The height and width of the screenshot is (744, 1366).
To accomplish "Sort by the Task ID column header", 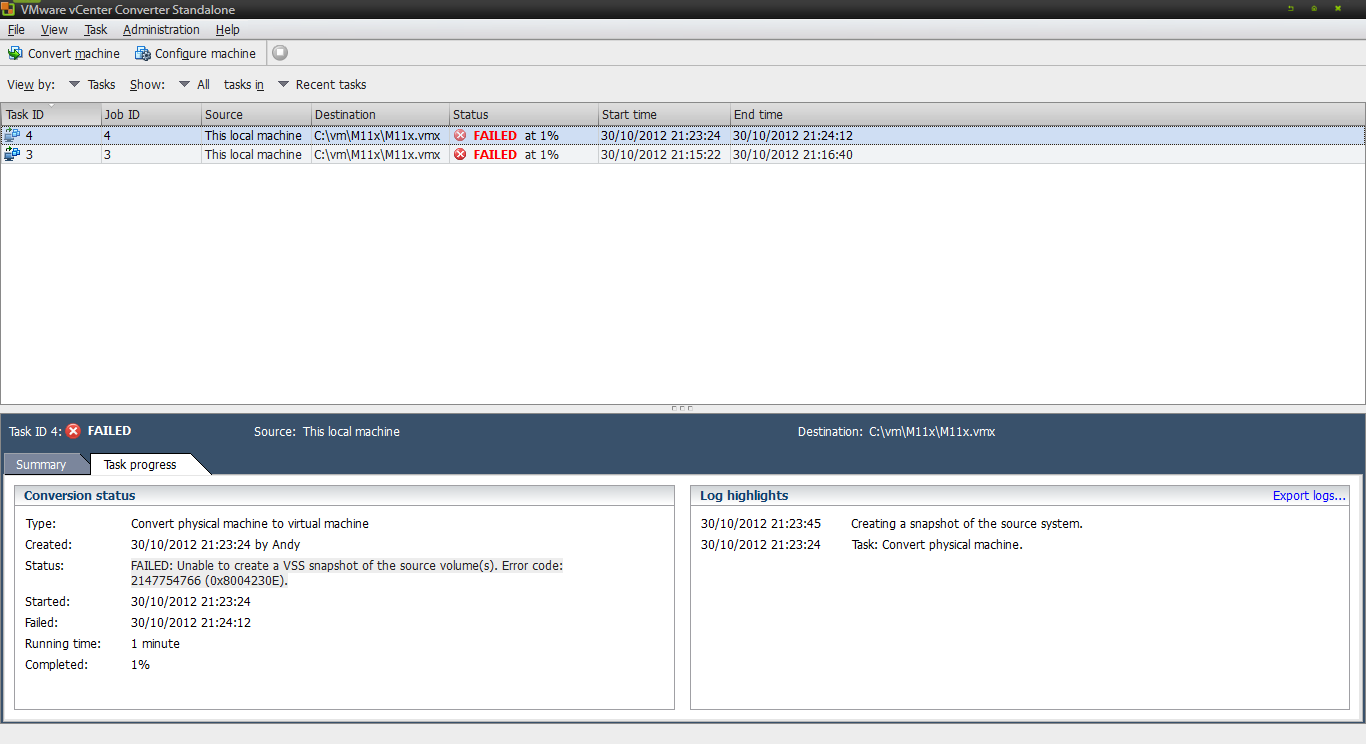I will [51, 114].
